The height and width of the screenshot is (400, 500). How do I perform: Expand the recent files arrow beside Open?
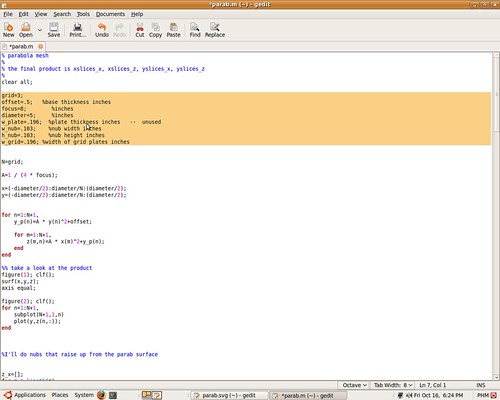point(40,30)
